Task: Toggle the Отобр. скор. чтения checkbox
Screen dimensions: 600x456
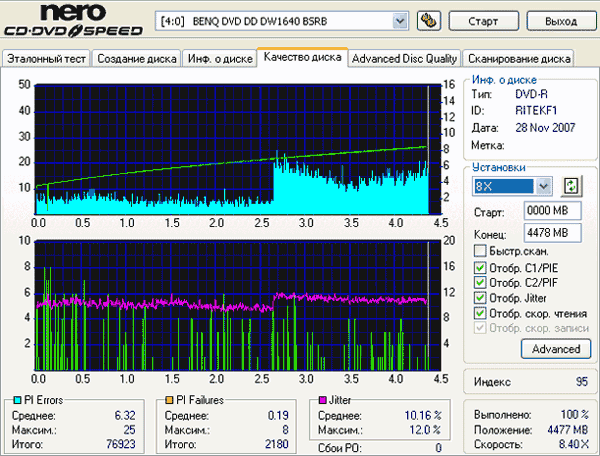Action: coord(480,313)
